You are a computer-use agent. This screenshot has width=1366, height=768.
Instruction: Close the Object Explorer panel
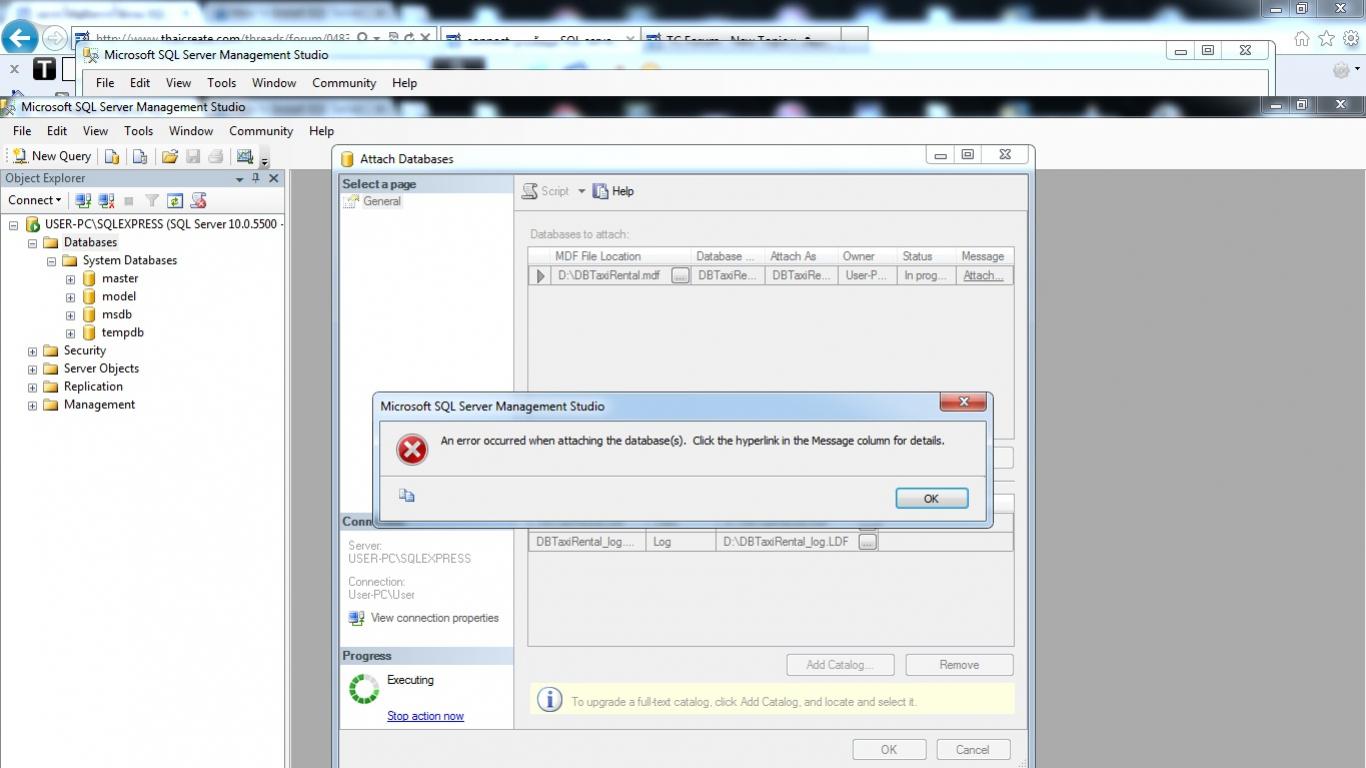point(274,178)
